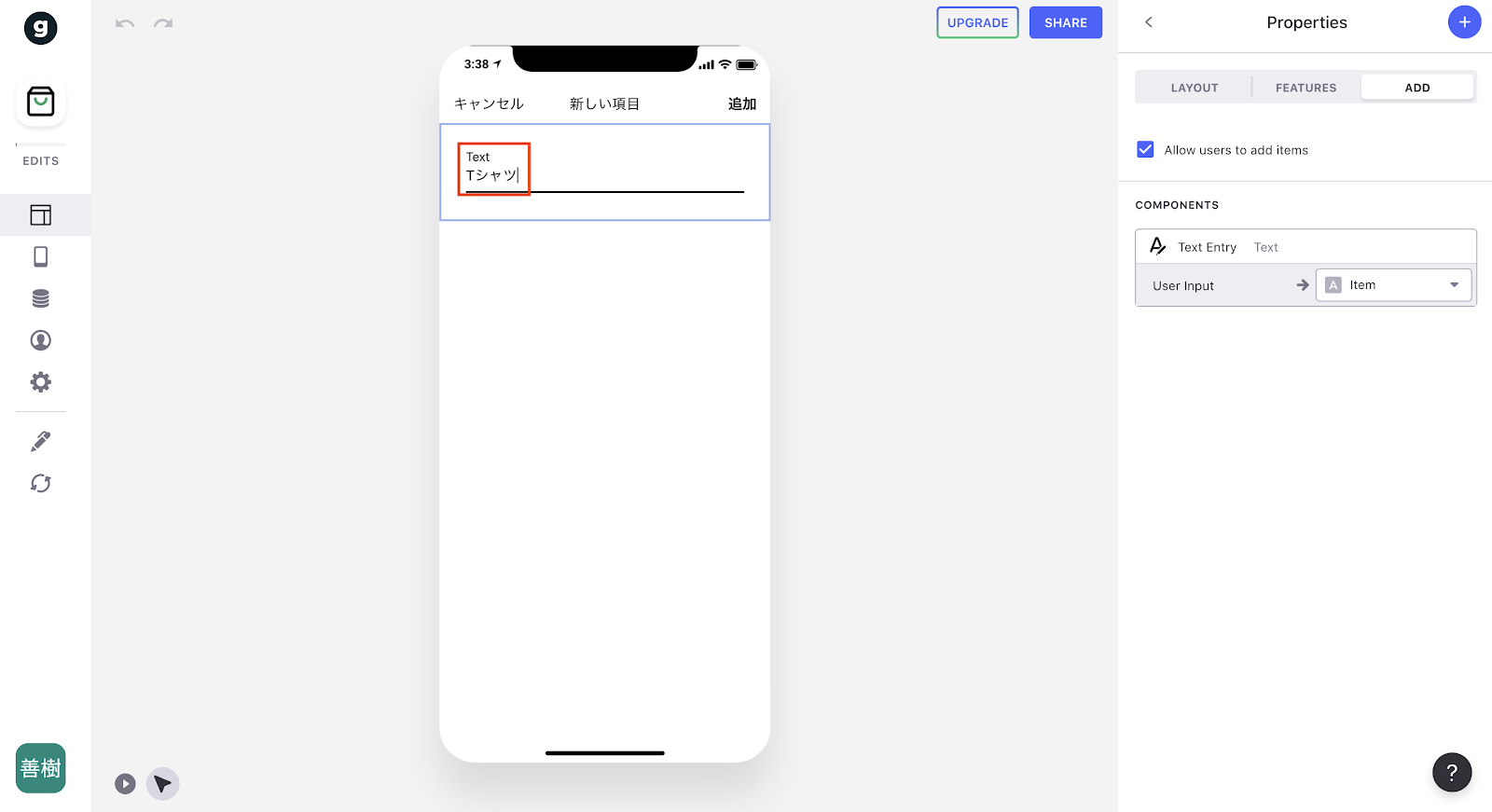
Task: Click the UPGRADE button
Action: [x=977, y=22]
